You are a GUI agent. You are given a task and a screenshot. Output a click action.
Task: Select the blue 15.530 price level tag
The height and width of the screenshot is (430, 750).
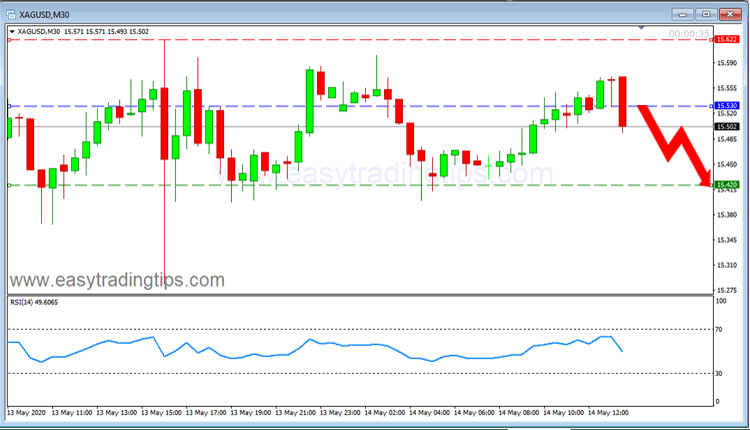[x=725, y=106]
